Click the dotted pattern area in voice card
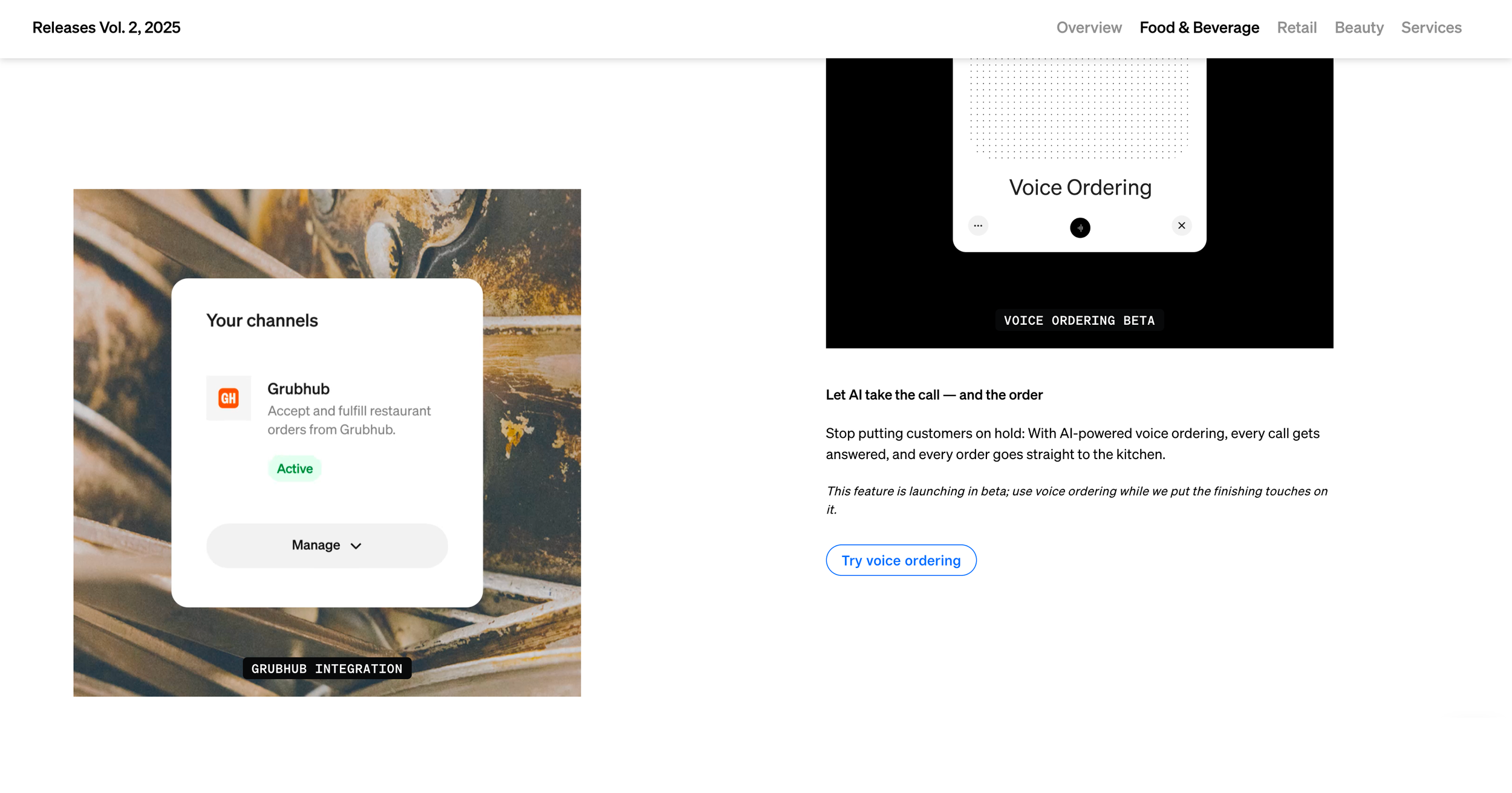The image size is (1512, 793). tap(1079, 109)
